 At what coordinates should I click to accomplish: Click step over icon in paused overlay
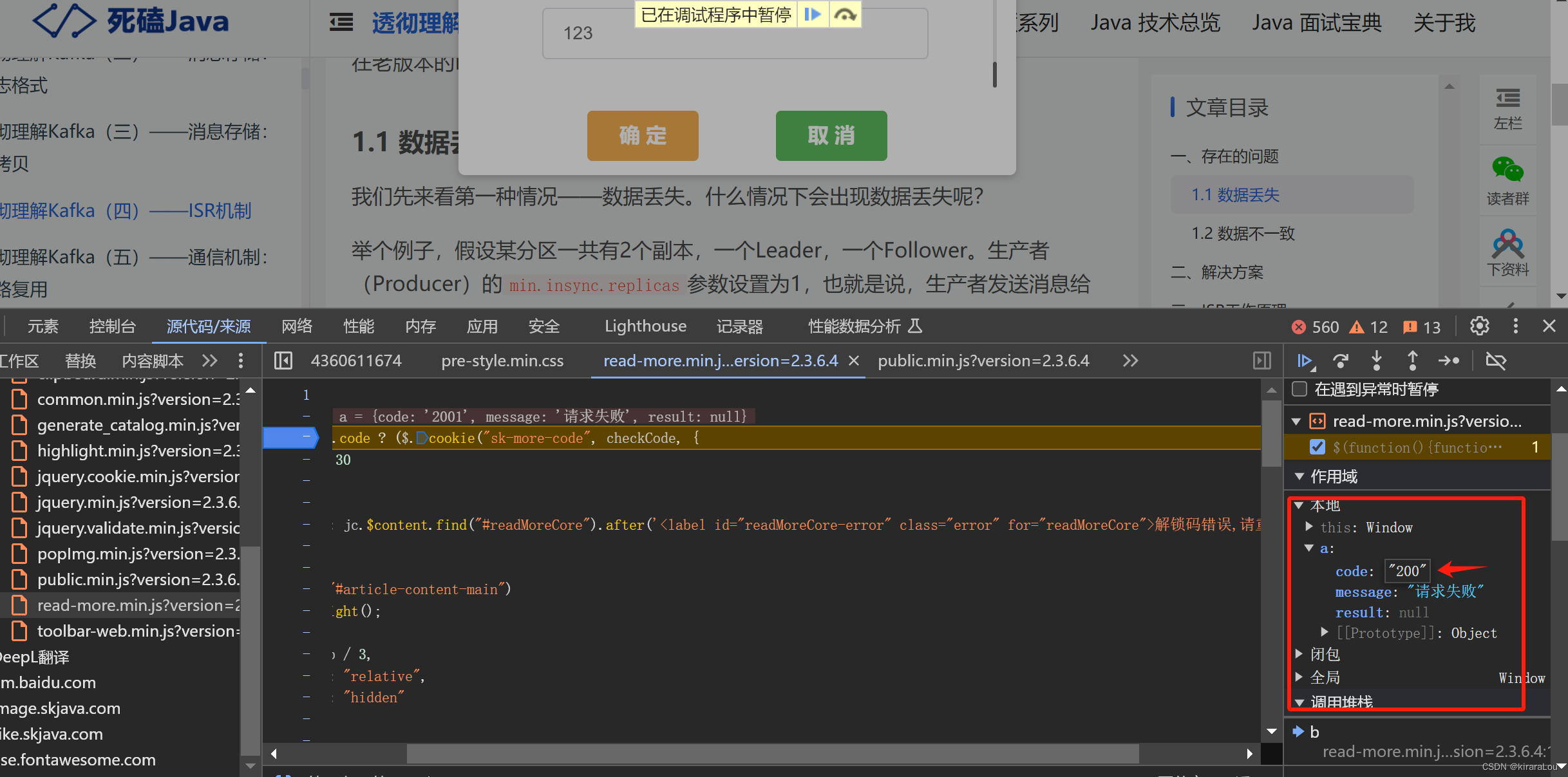click(844, 14)
